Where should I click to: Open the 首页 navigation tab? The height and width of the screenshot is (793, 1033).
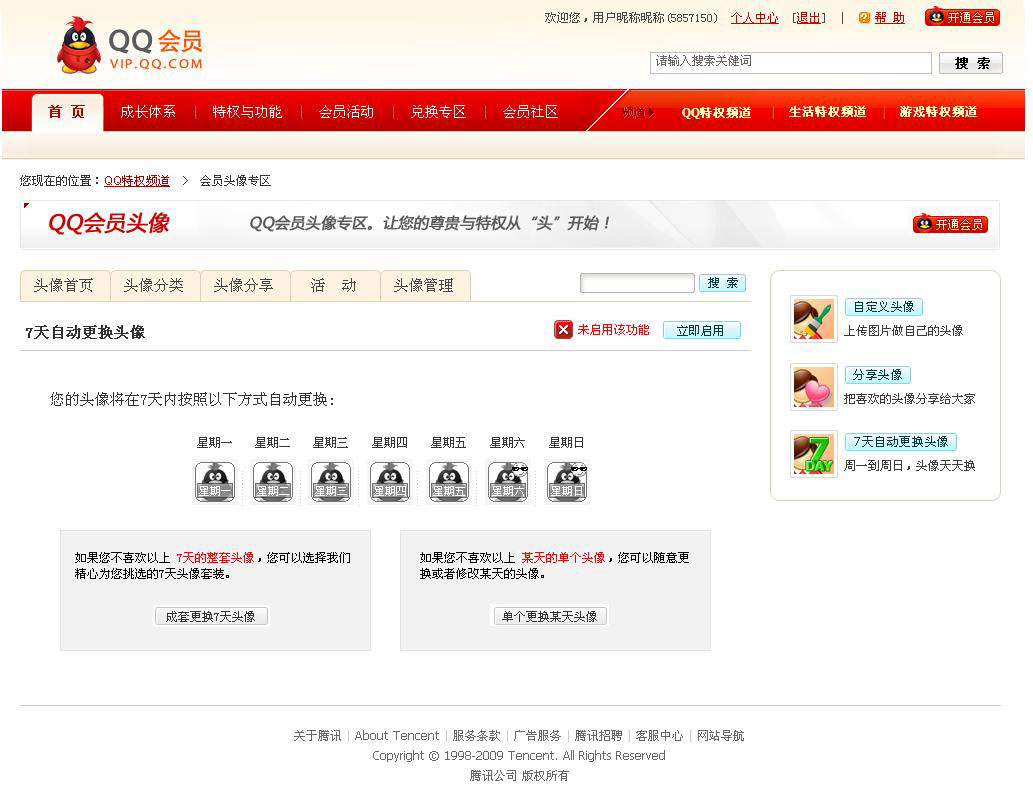point(67,112)
